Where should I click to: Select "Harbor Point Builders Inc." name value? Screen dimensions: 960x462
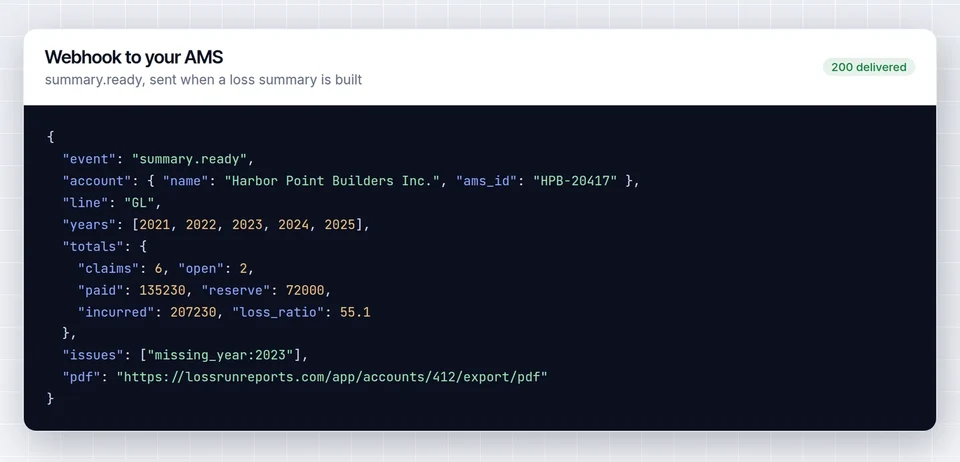[x=332, y=181]
